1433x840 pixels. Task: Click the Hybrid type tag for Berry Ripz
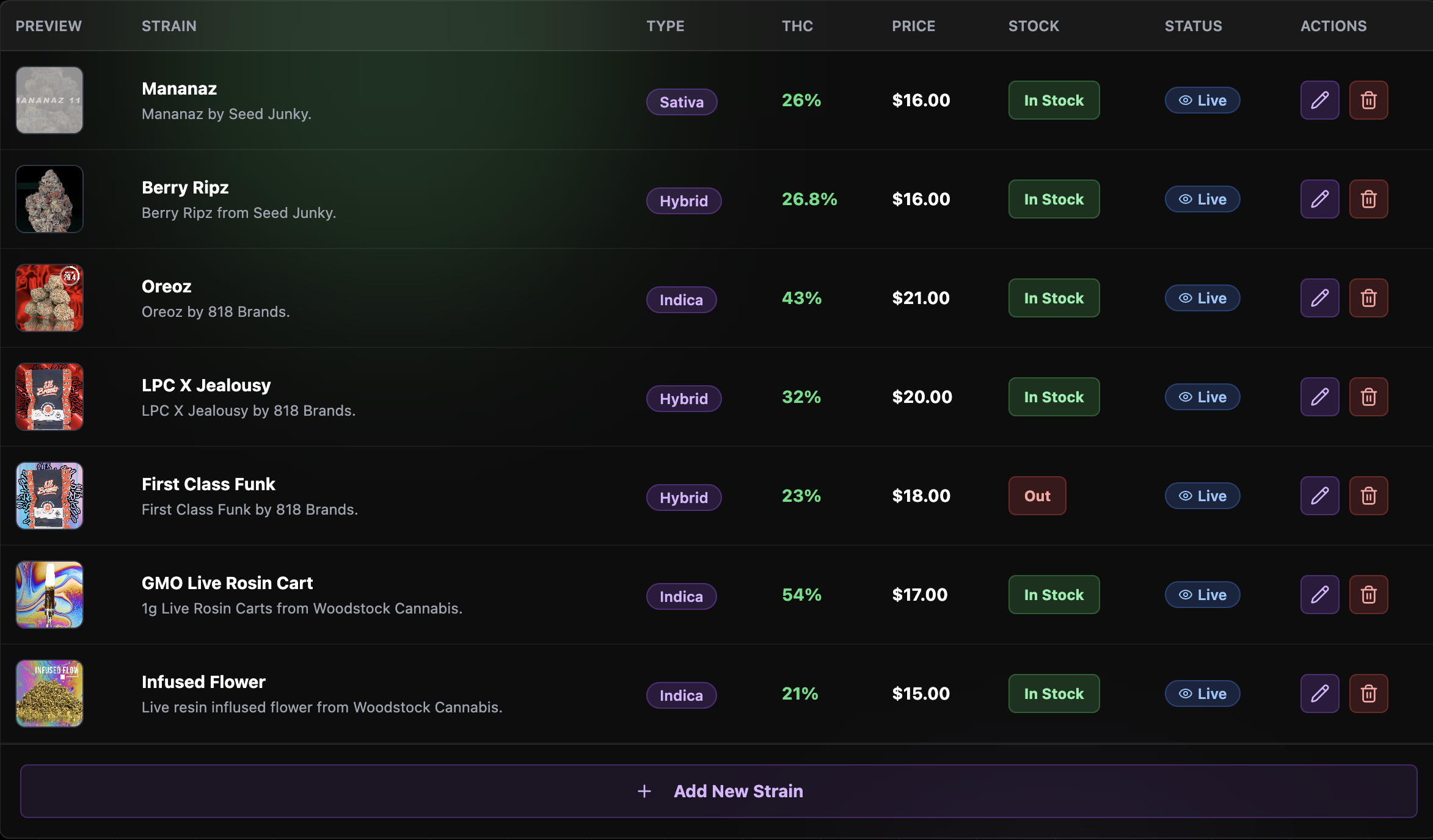point(684,201)
